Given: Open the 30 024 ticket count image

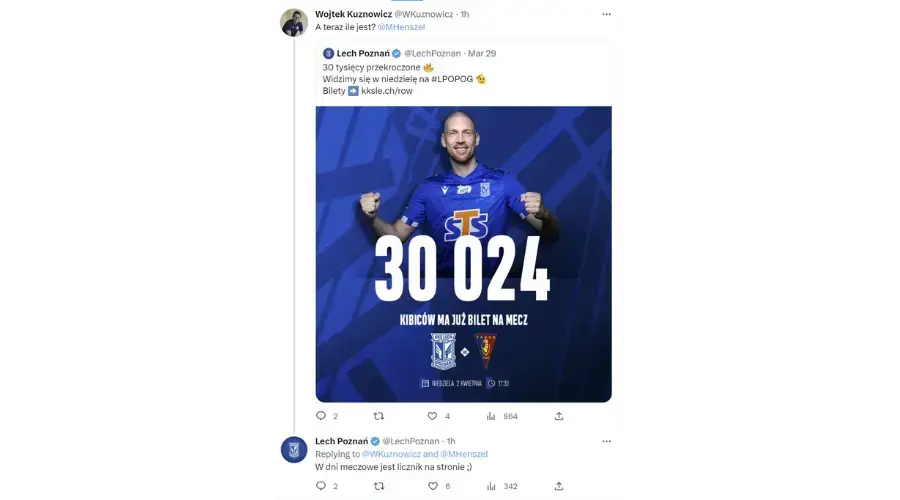Looking at the screenshot, I should tap(463, 254).
